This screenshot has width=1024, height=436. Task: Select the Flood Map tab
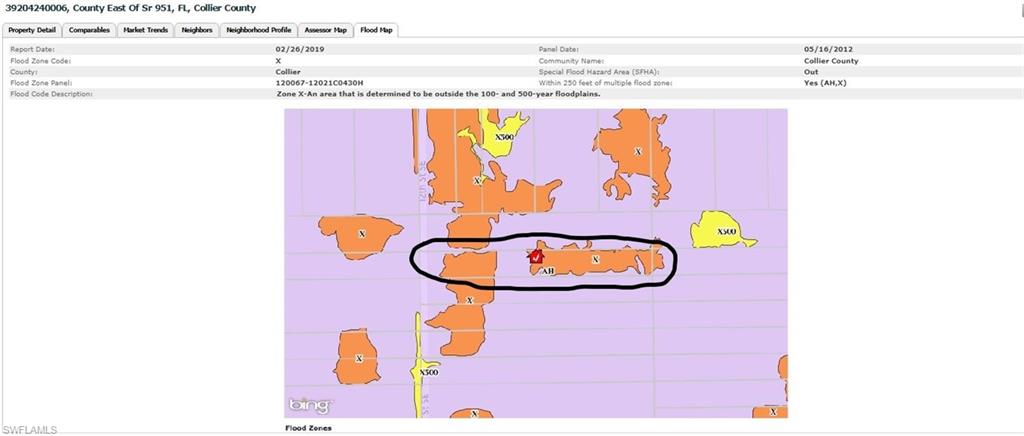pyautogui.click(x=377, y=30)
